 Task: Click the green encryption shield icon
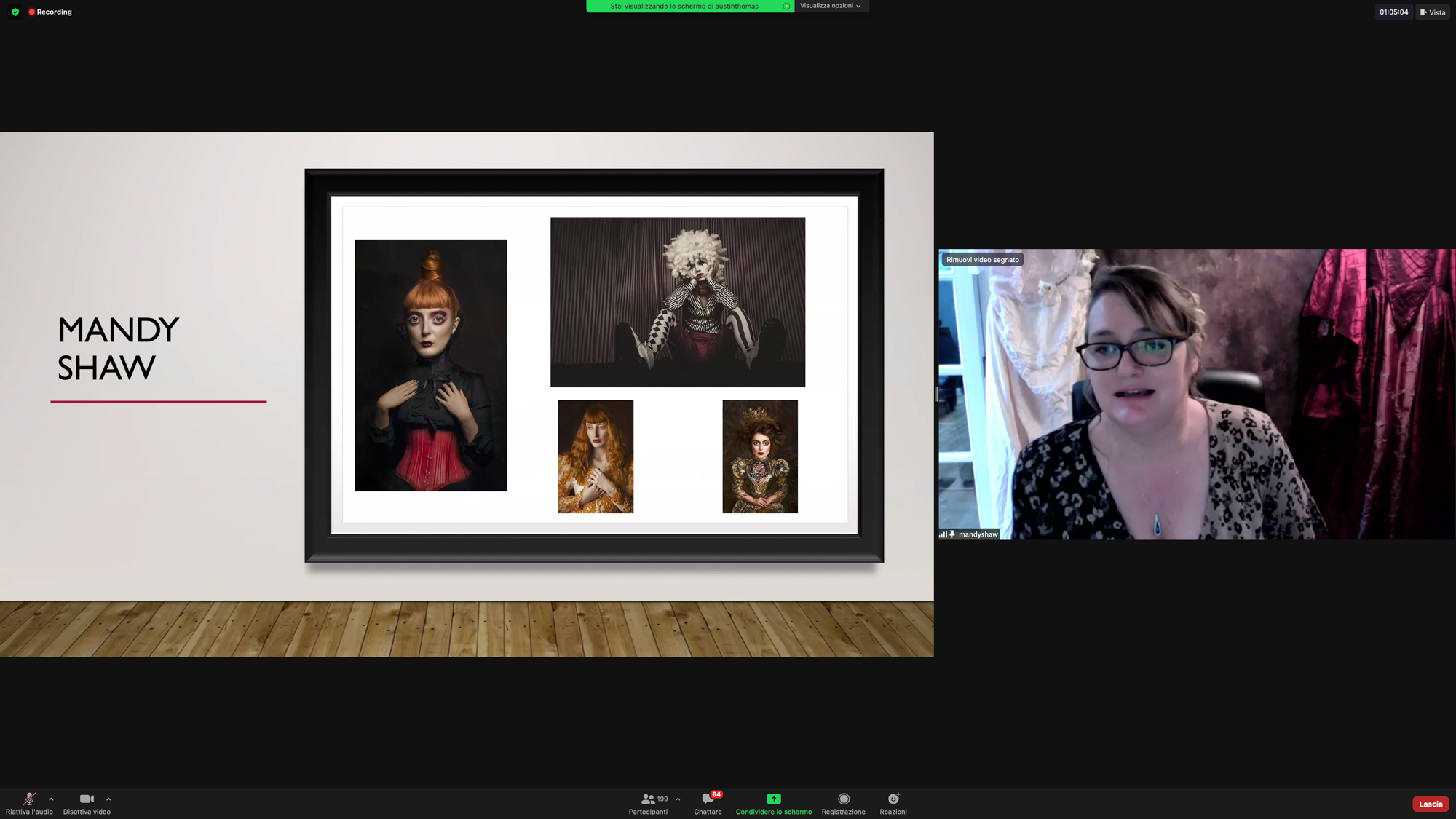[x=15, y=12]
